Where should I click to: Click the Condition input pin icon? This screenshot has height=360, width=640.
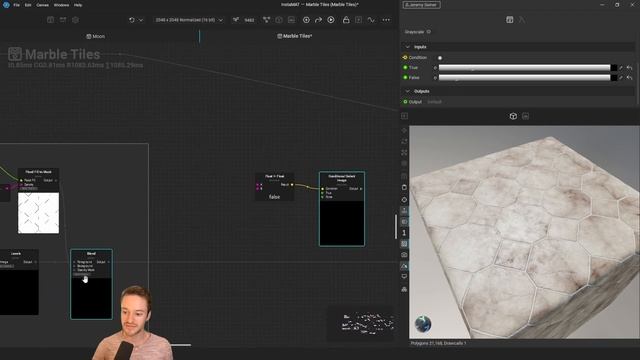pyautogui.click(x=405, y=58)
